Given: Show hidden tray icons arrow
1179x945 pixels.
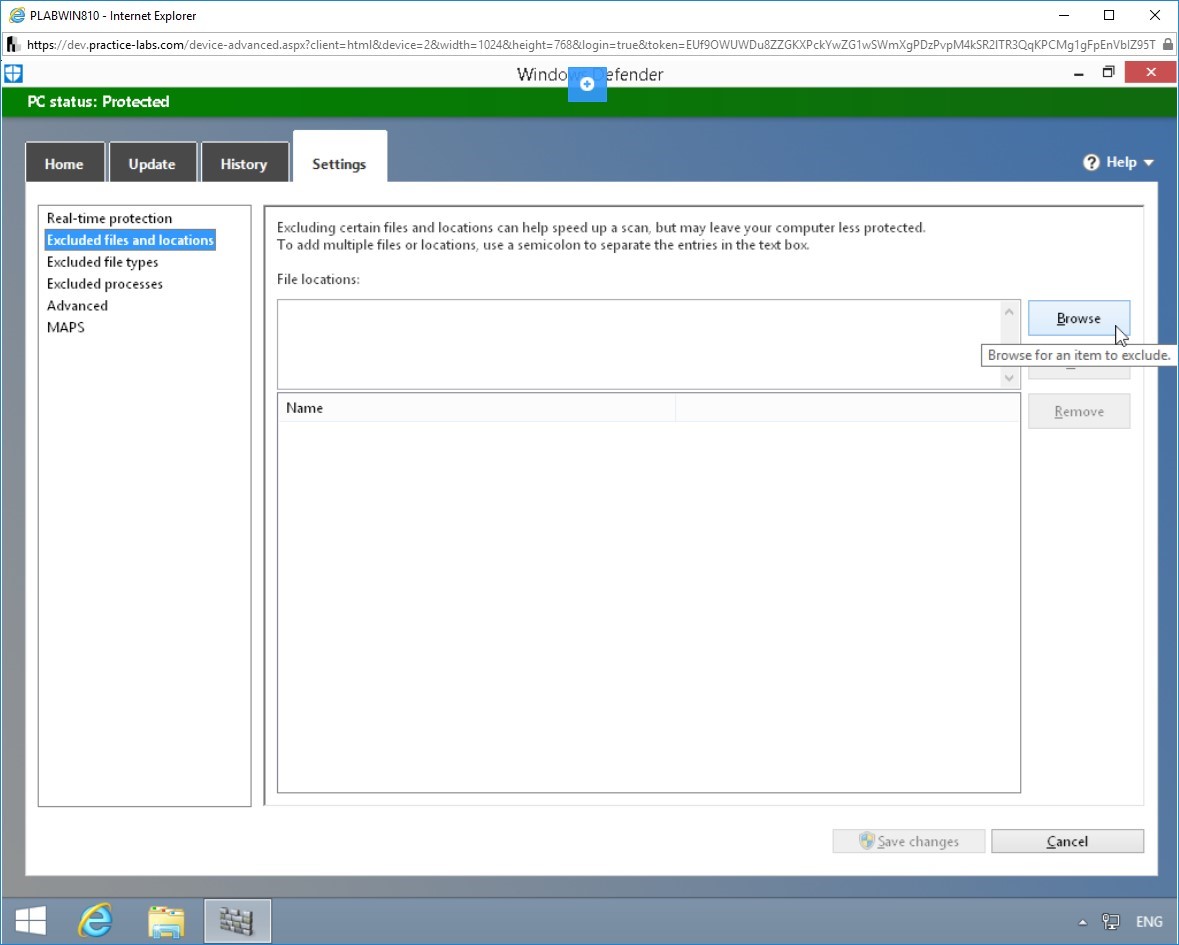Looking at the screenshot, I should click(1082, 922).
